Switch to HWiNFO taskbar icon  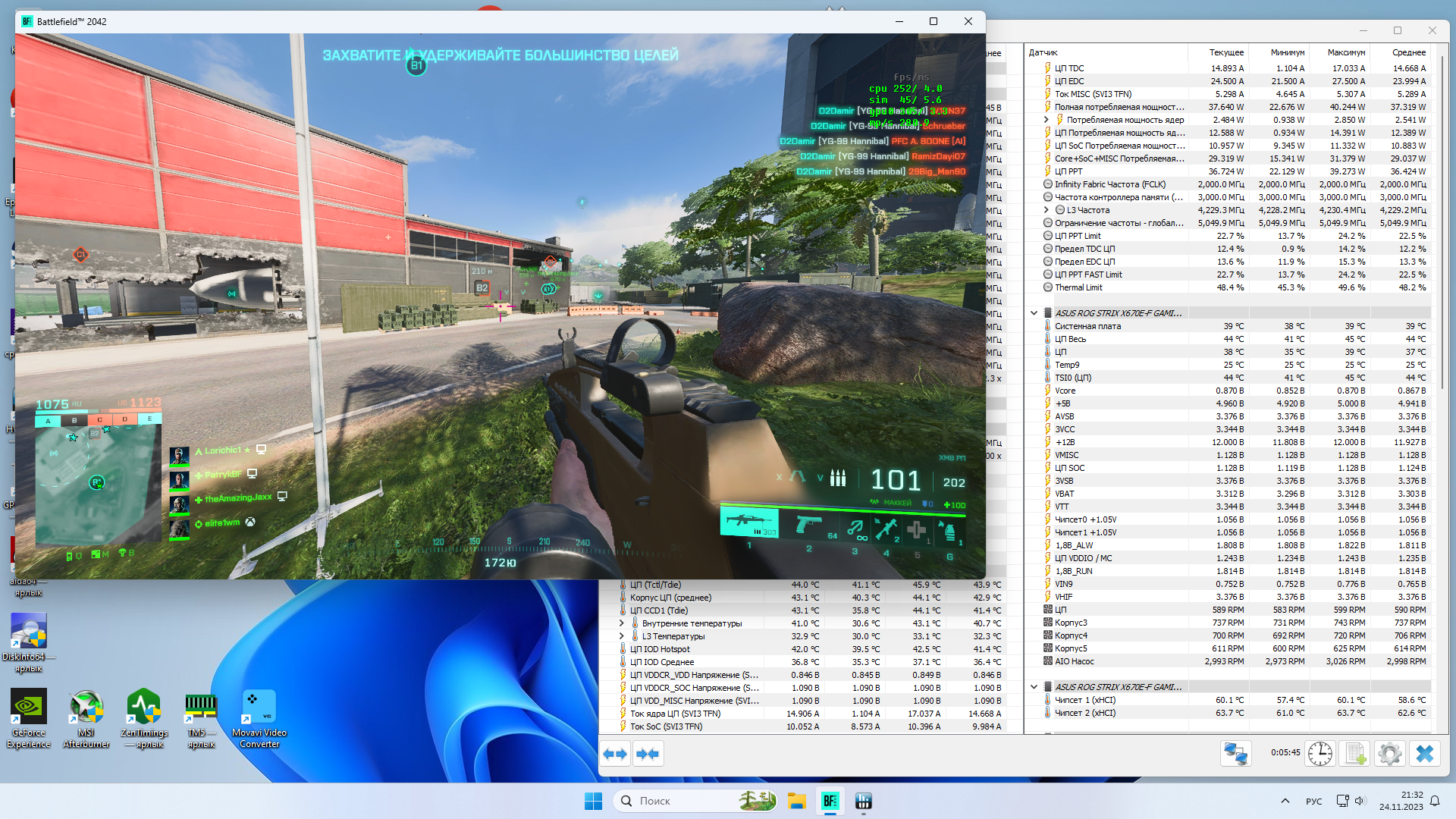pyautogui.click(x=863, y=801)
